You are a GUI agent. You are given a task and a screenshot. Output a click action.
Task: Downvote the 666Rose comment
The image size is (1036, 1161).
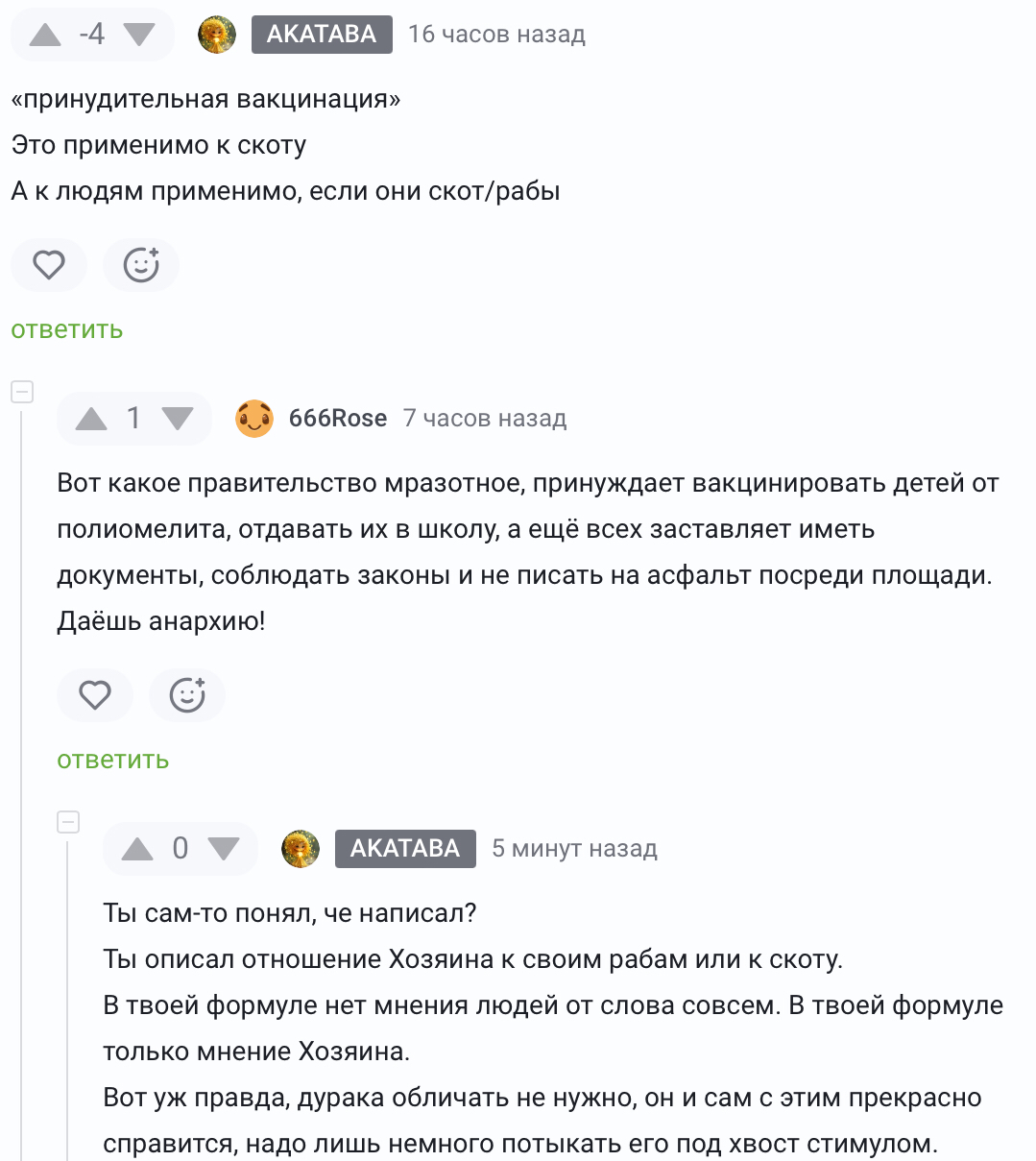pyautogui.click(x=178, y=419)
